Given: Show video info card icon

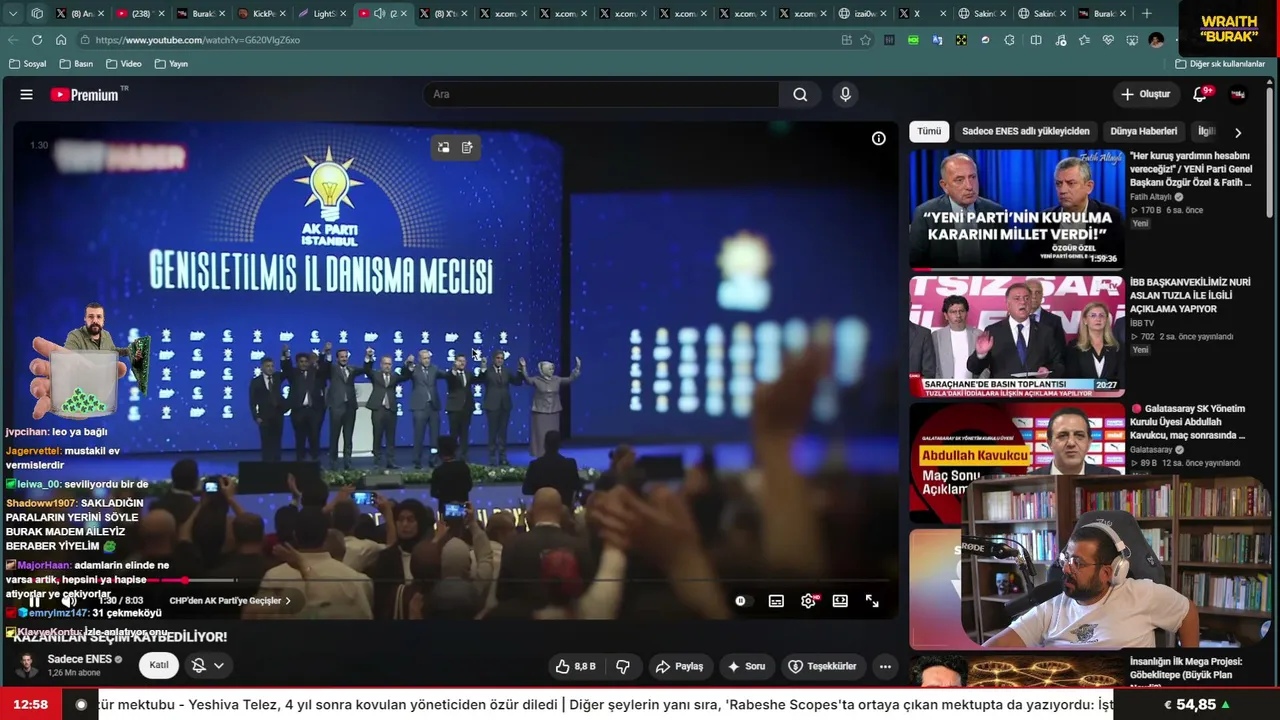Looking at the screenshot, I should [878, 139].
